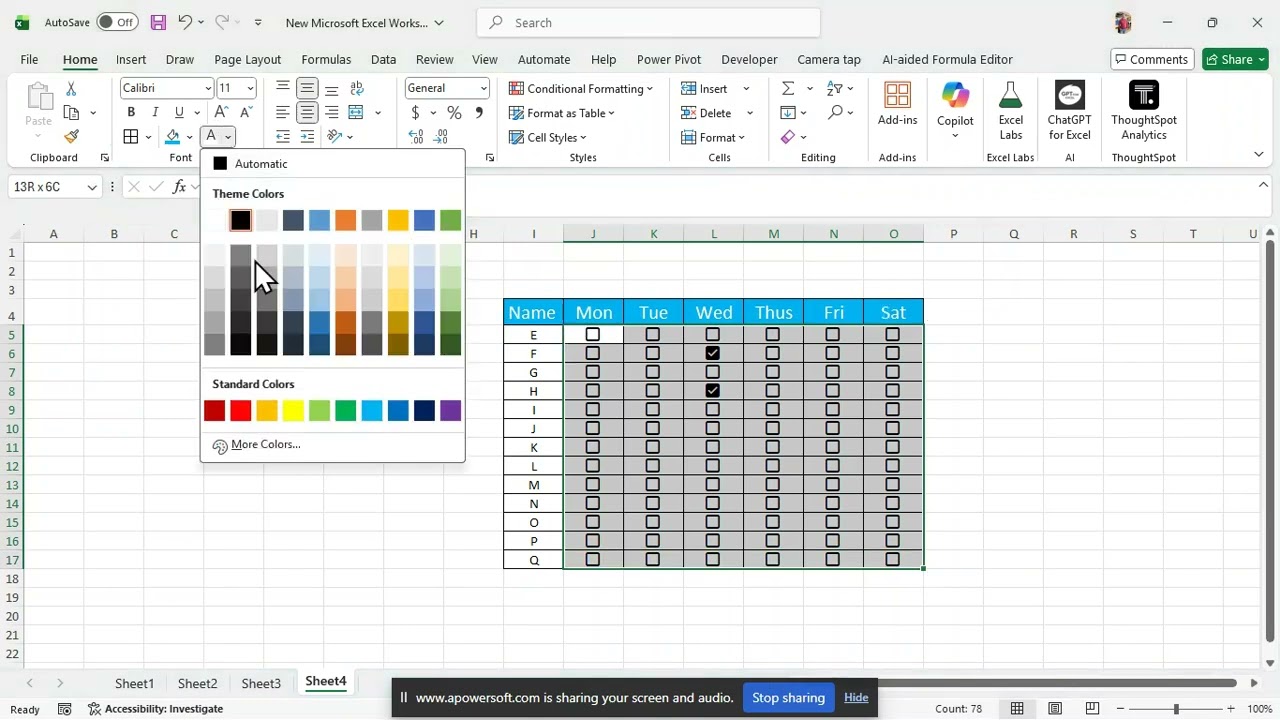Click the Comma Style icon
Image resolution: width=1280 pixels, height=720 pixels.
(x=479, y=112)
